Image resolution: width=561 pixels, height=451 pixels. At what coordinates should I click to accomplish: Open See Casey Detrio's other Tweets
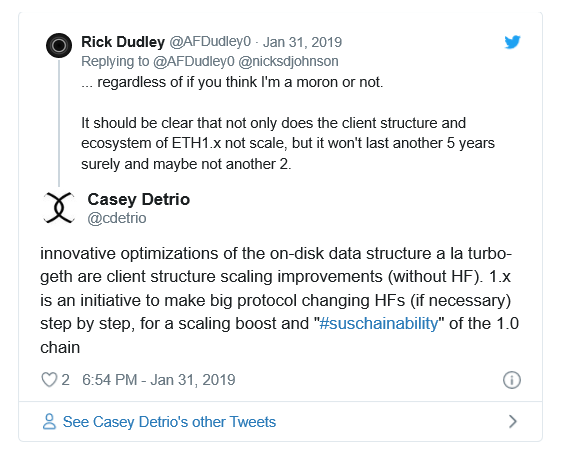tap(169, 422)
